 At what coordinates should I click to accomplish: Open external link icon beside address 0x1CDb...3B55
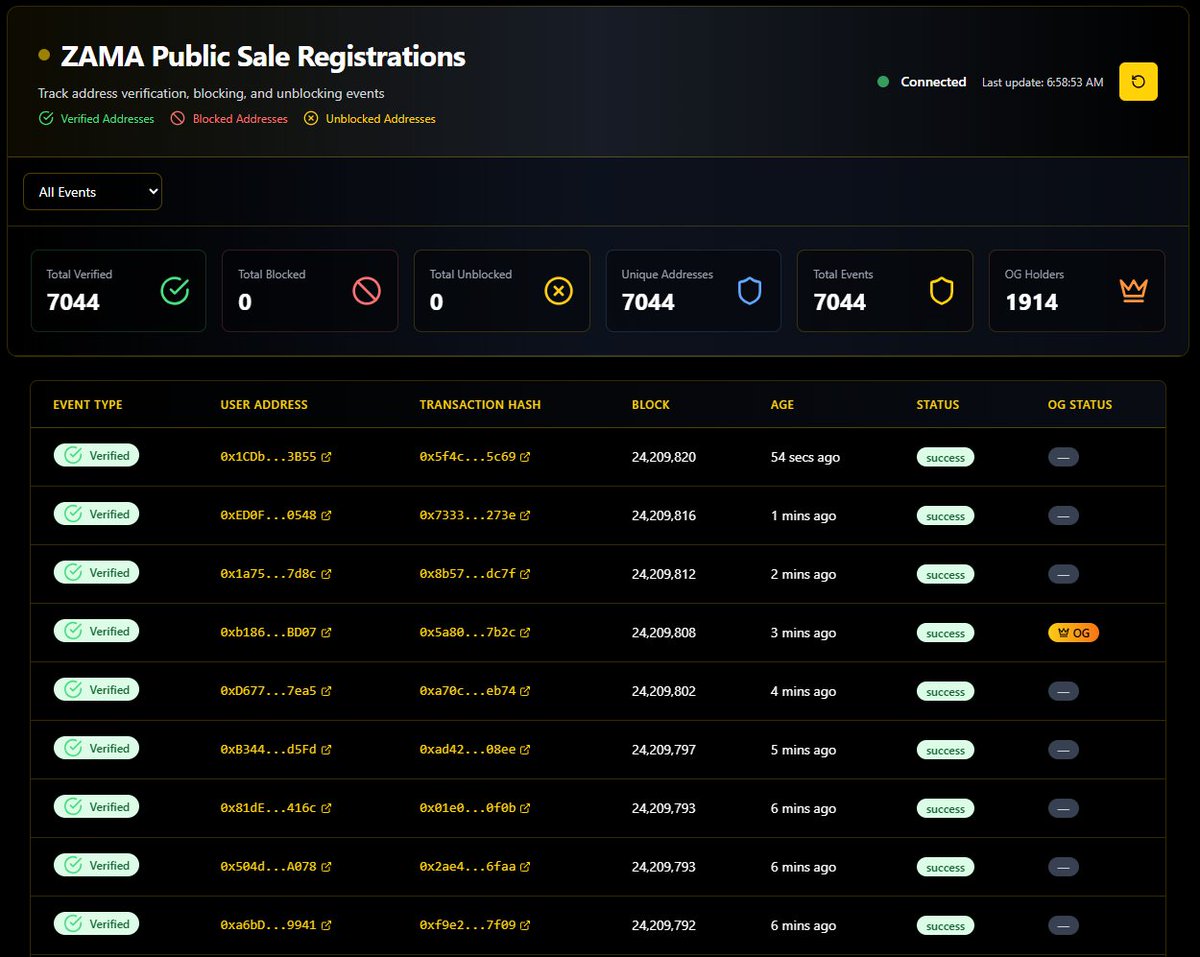[326, 457]
